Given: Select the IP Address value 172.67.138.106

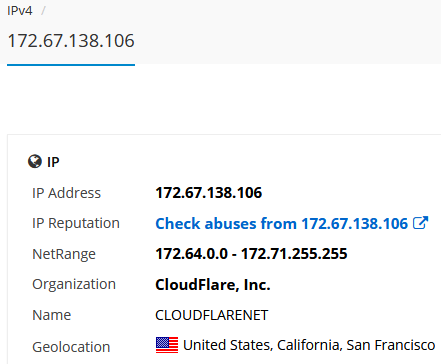Looking at the screenshot, I should point(209,193).
